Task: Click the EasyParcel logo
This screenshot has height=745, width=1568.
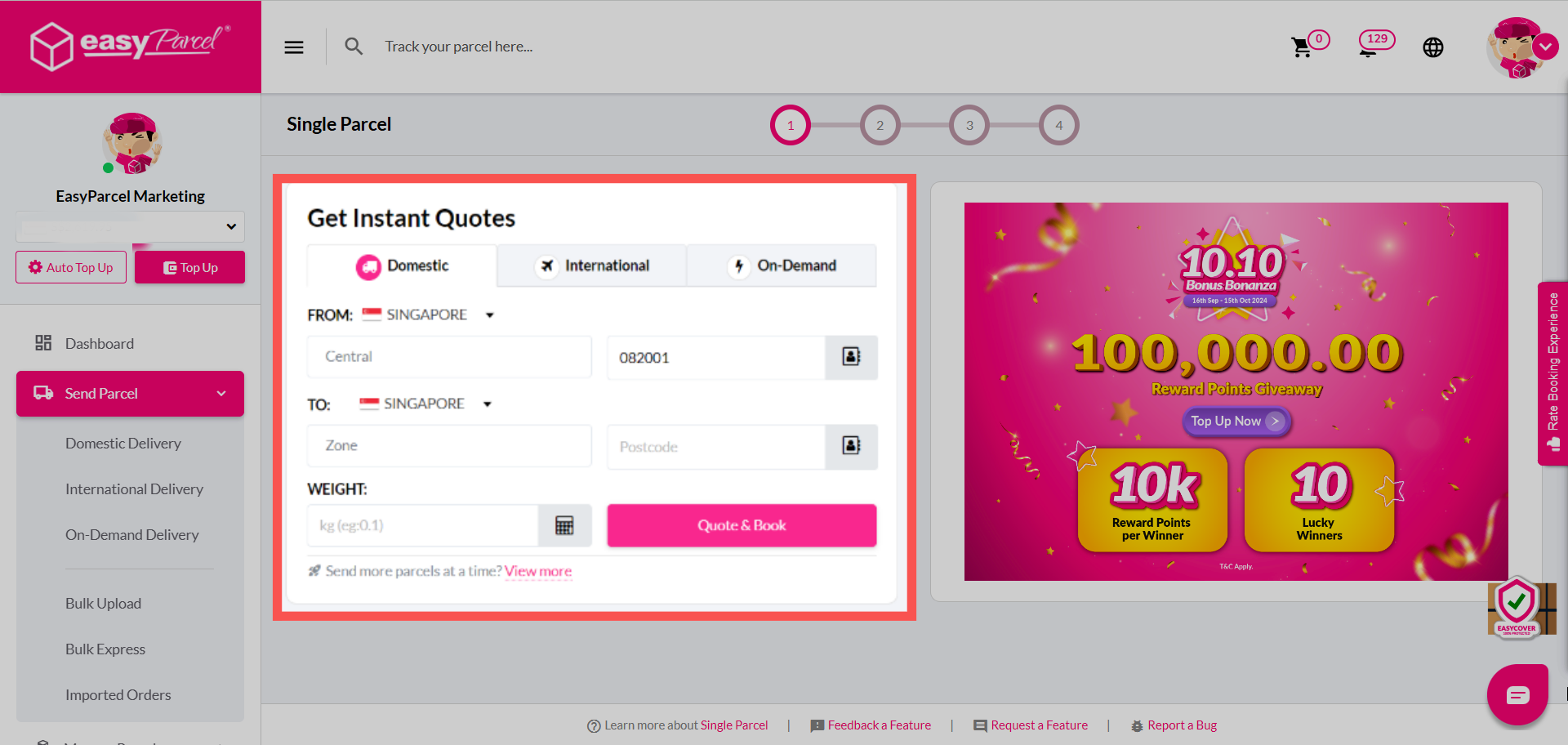Action: pos(131,46)
